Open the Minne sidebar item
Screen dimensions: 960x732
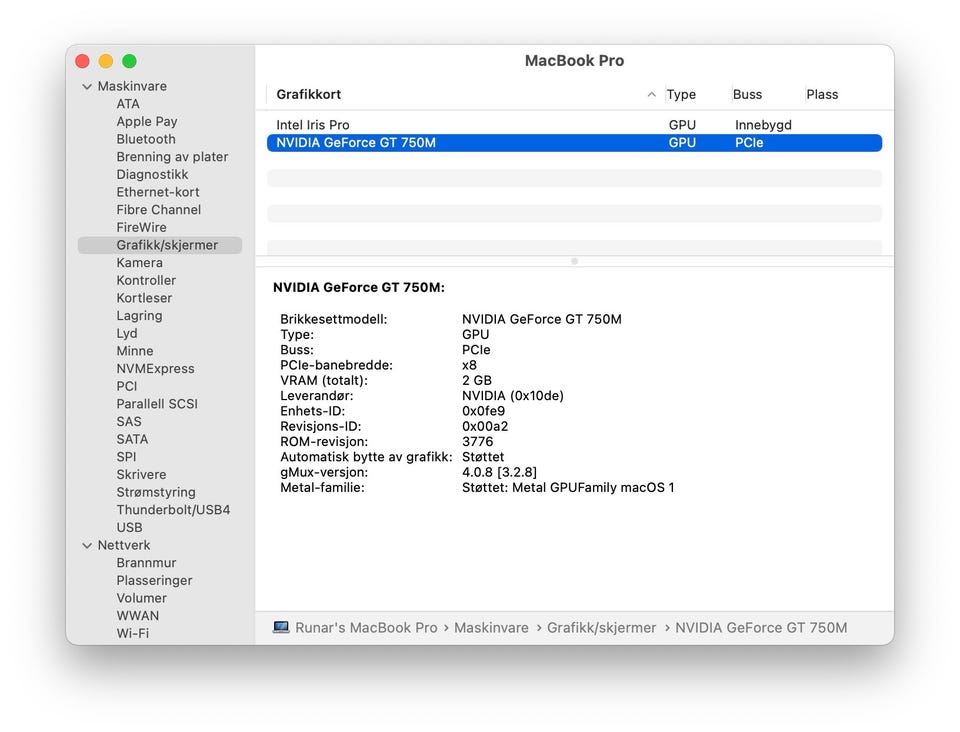[x=135, y=351]
